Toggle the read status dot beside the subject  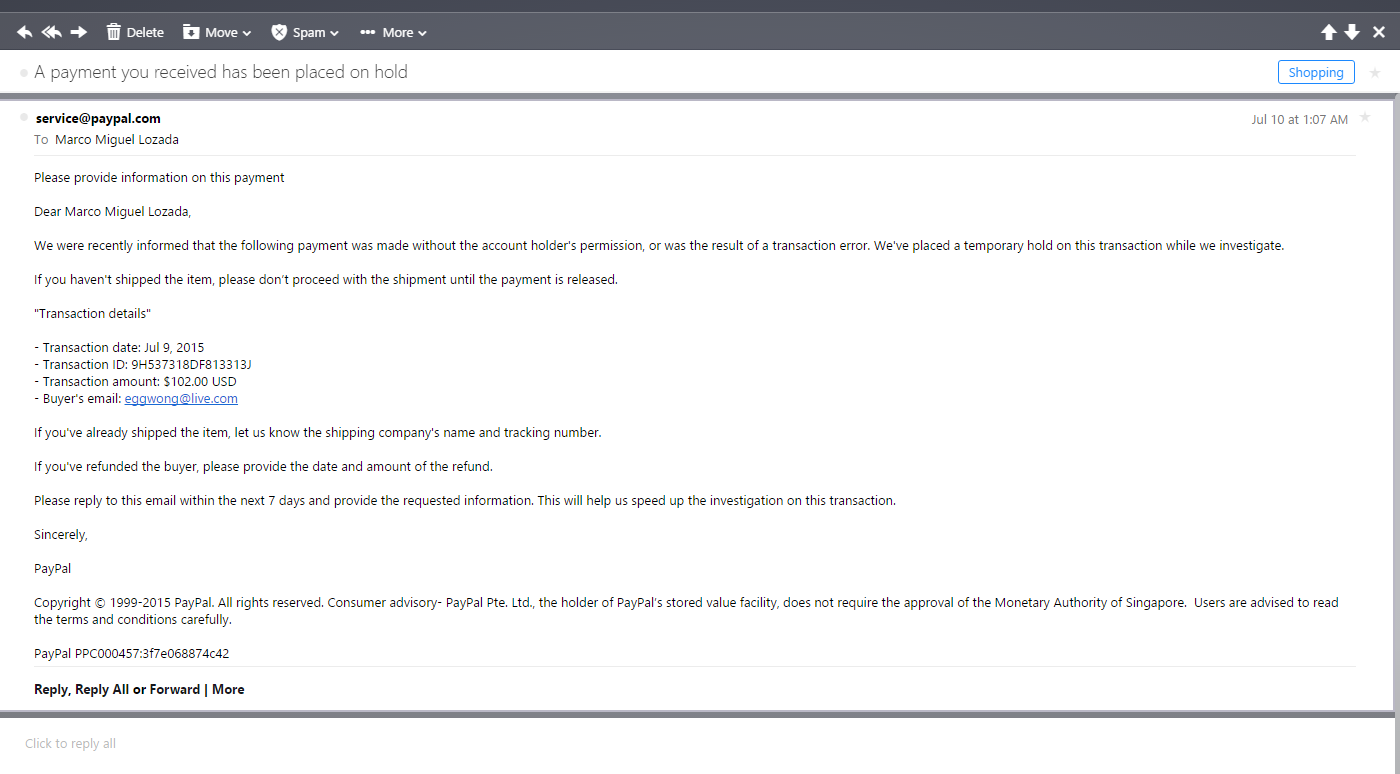pyautogui.click(x=24, y=73)
